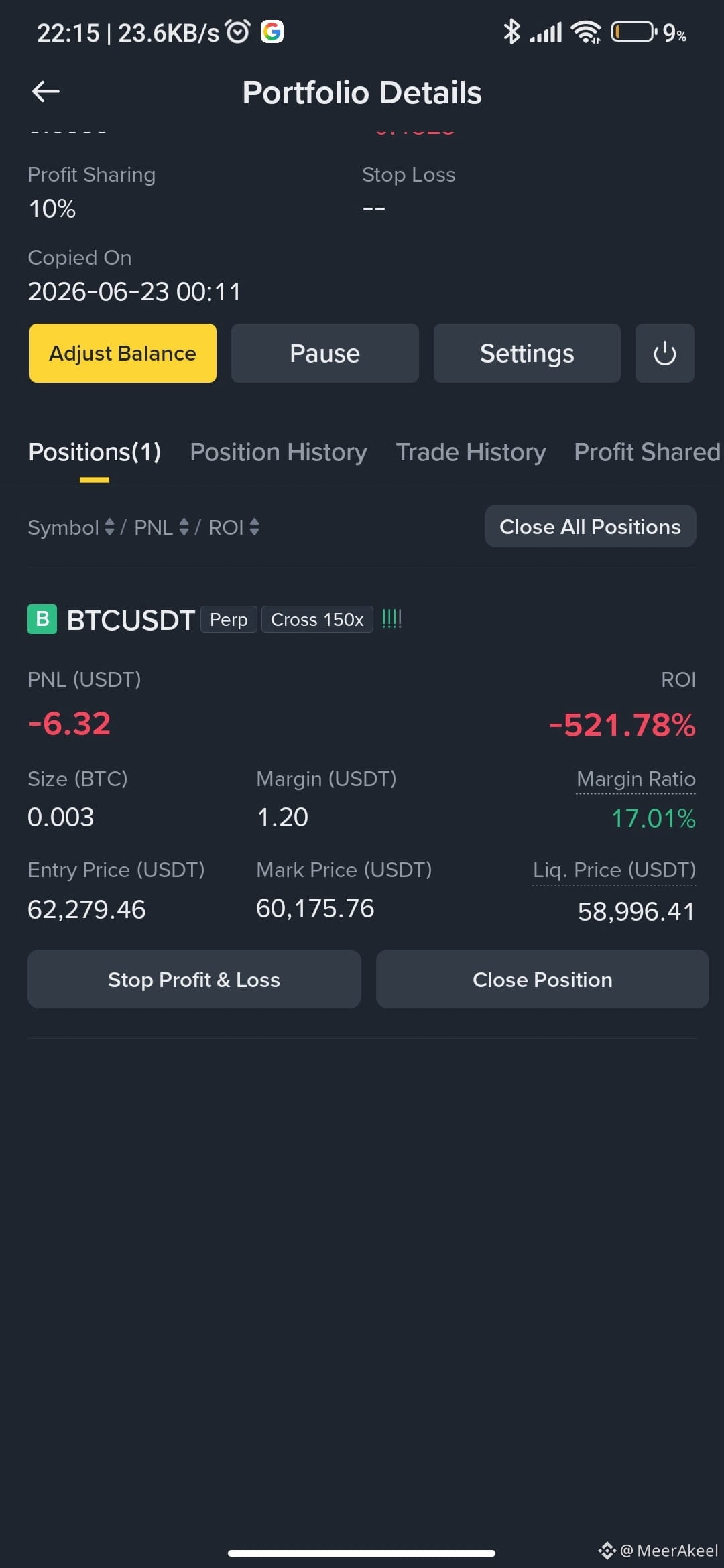Tap the Cross 150x leverage tag
The height and width of the screenshot is (1568, 724).
[317, 619]
